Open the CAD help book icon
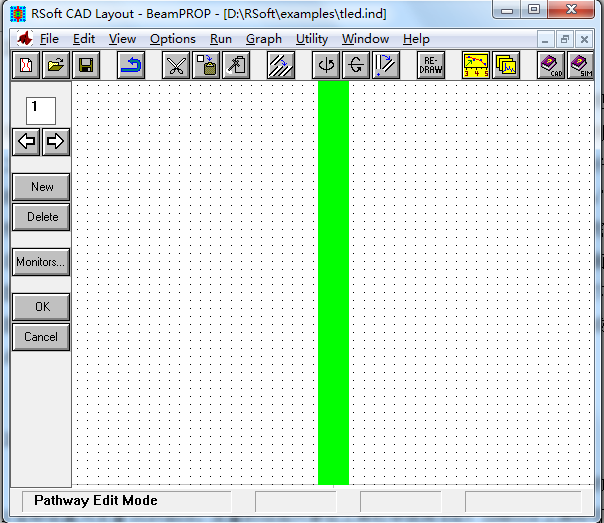 pyautogui.click(x=551, y=65)
